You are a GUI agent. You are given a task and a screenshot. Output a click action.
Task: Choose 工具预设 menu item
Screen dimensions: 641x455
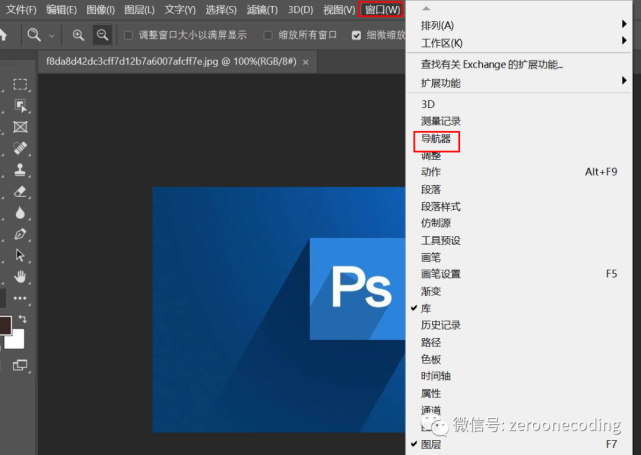point(519,240)
